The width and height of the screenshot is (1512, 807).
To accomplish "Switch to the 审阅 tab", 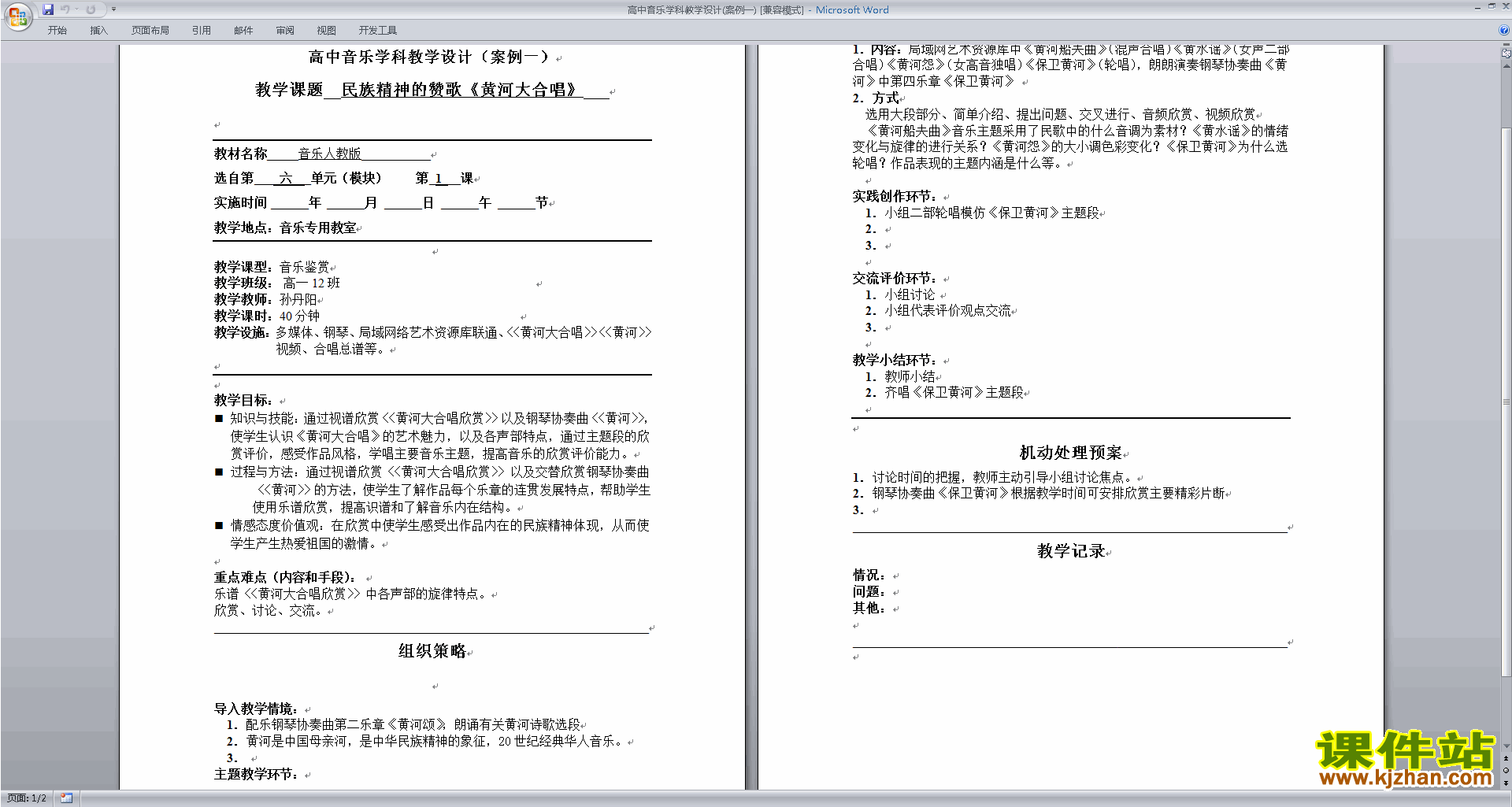I will (285, 30).
